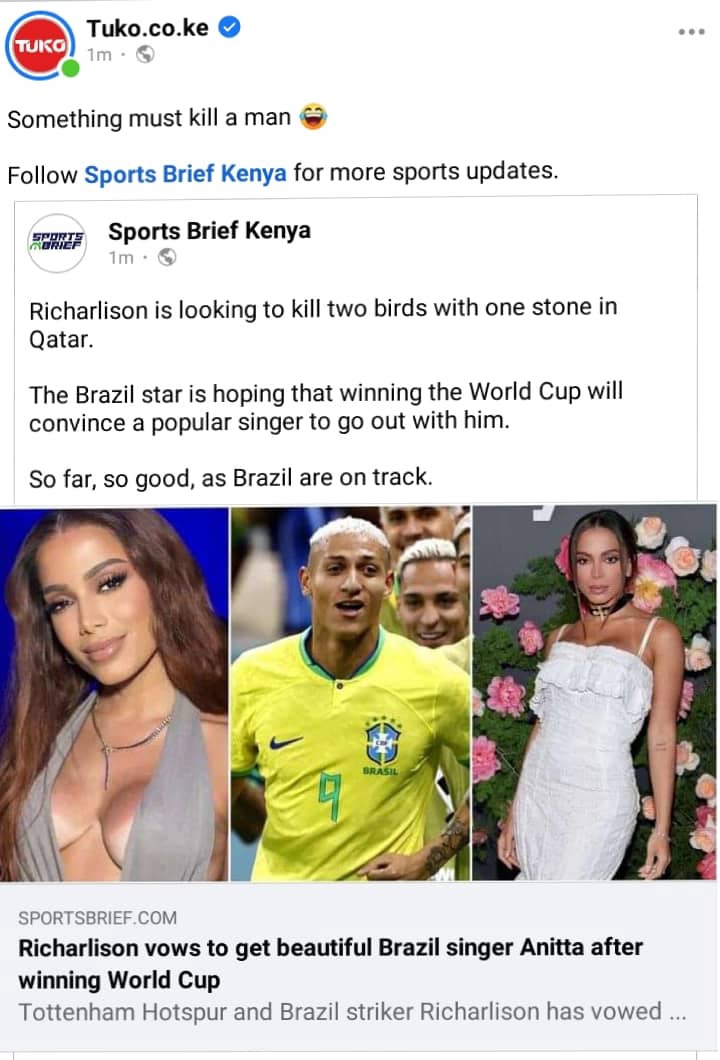Open the SPORTSBRIEF.COM source link
This screenshot has height=1060, width=720.
point(97,918)
